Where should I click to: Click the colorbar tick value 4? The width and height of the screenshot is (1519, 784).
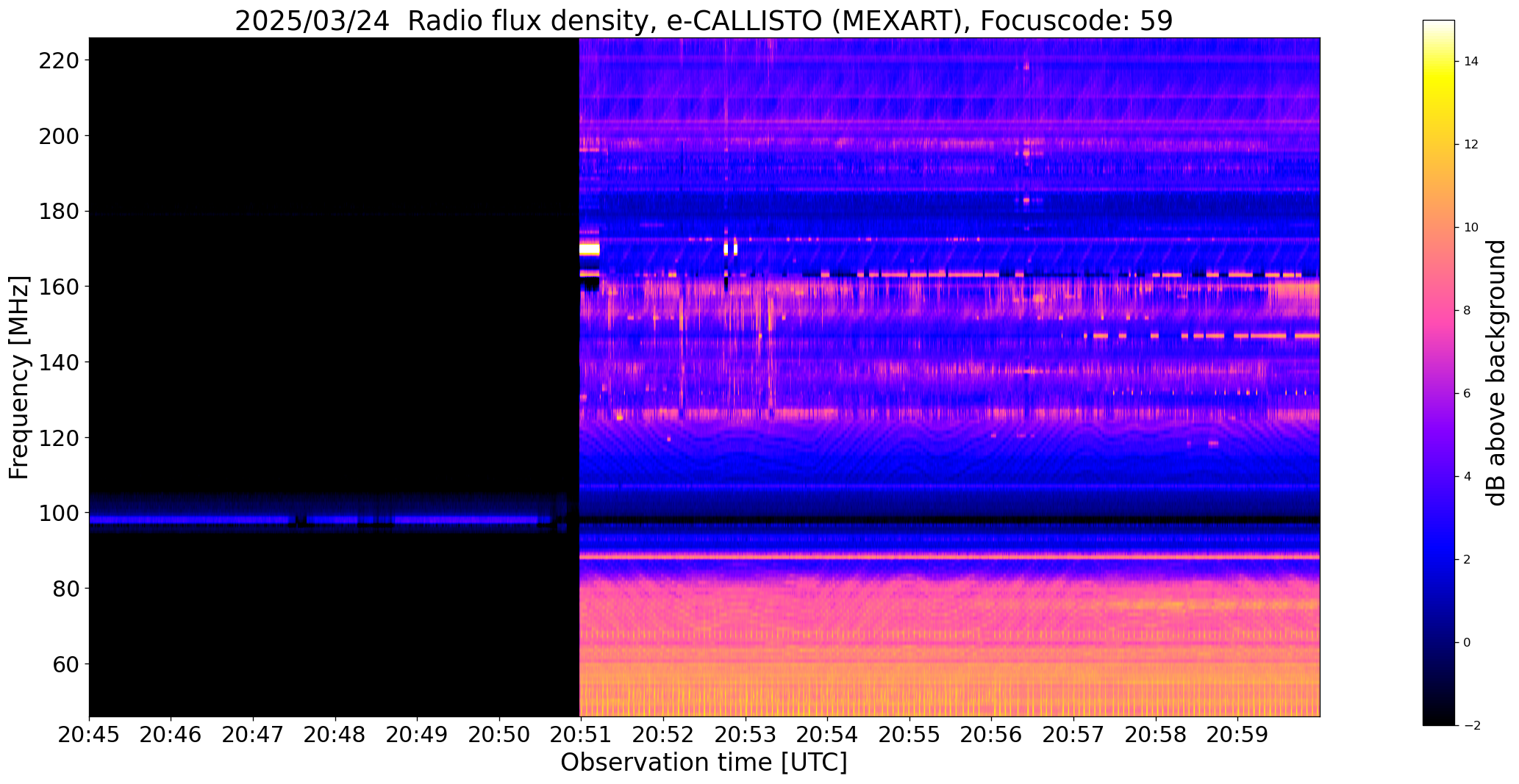[x=1467, y=477]
